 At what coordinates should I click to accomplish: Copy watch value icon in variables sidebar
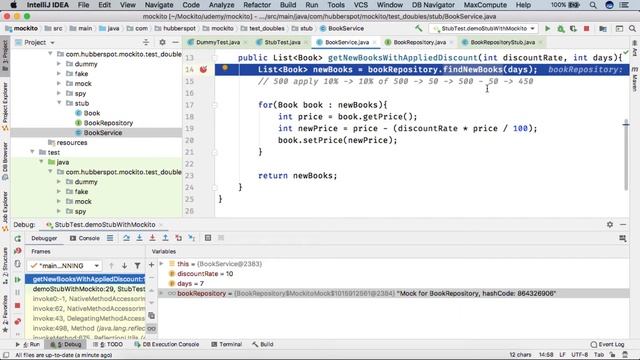coord(151,316)
